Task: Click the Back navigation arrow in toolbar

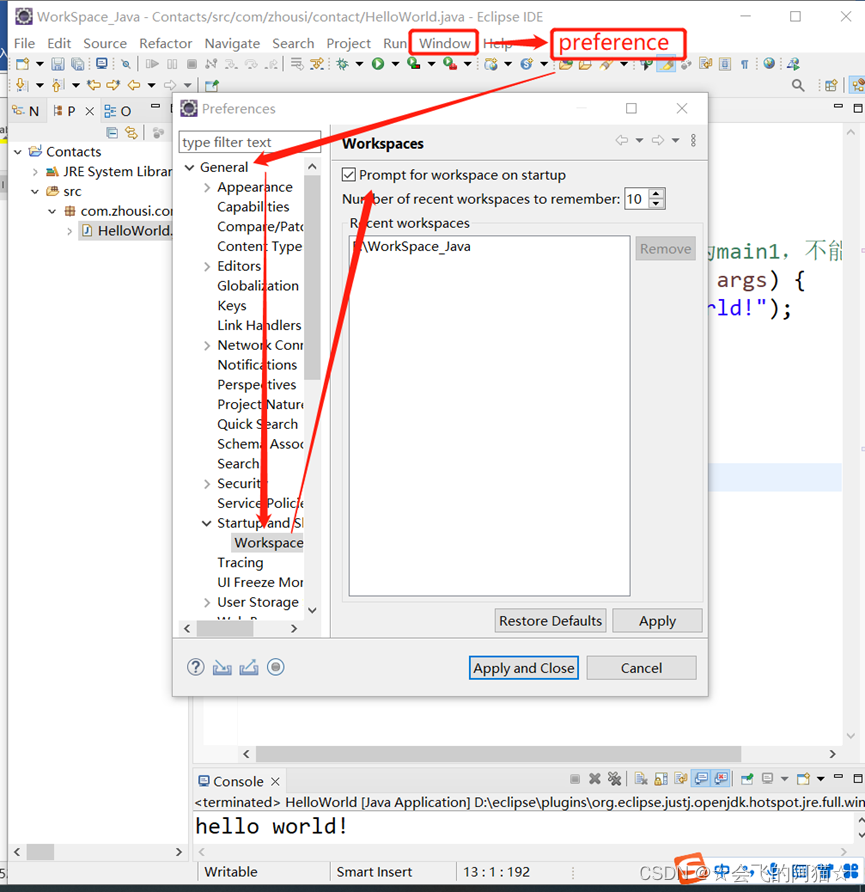Action: [x=134, y=85]
